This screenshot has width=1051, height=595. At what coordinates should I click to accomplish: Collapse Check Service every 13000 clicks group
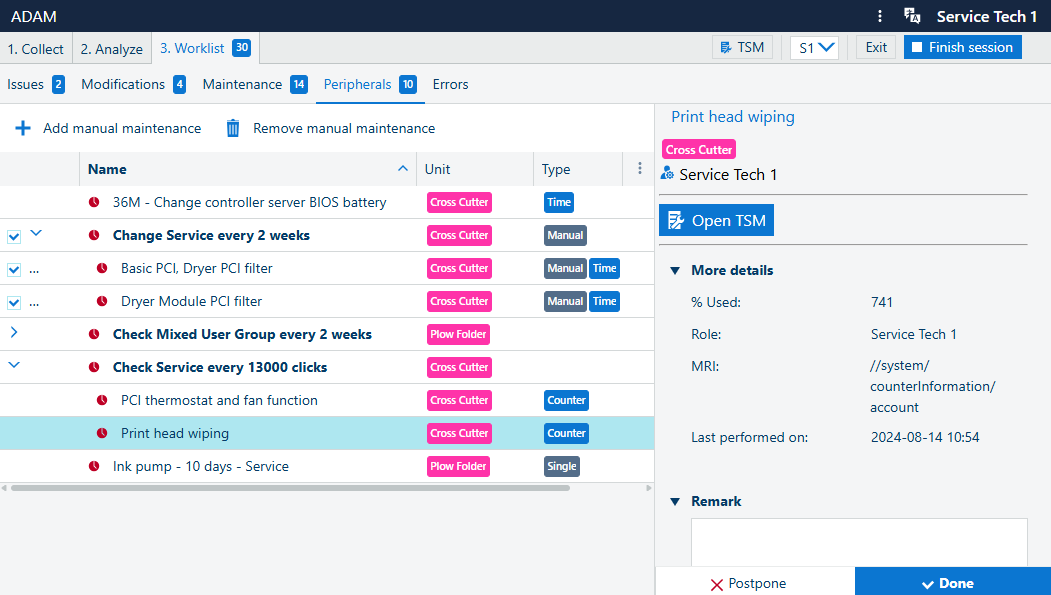point(14,366)
